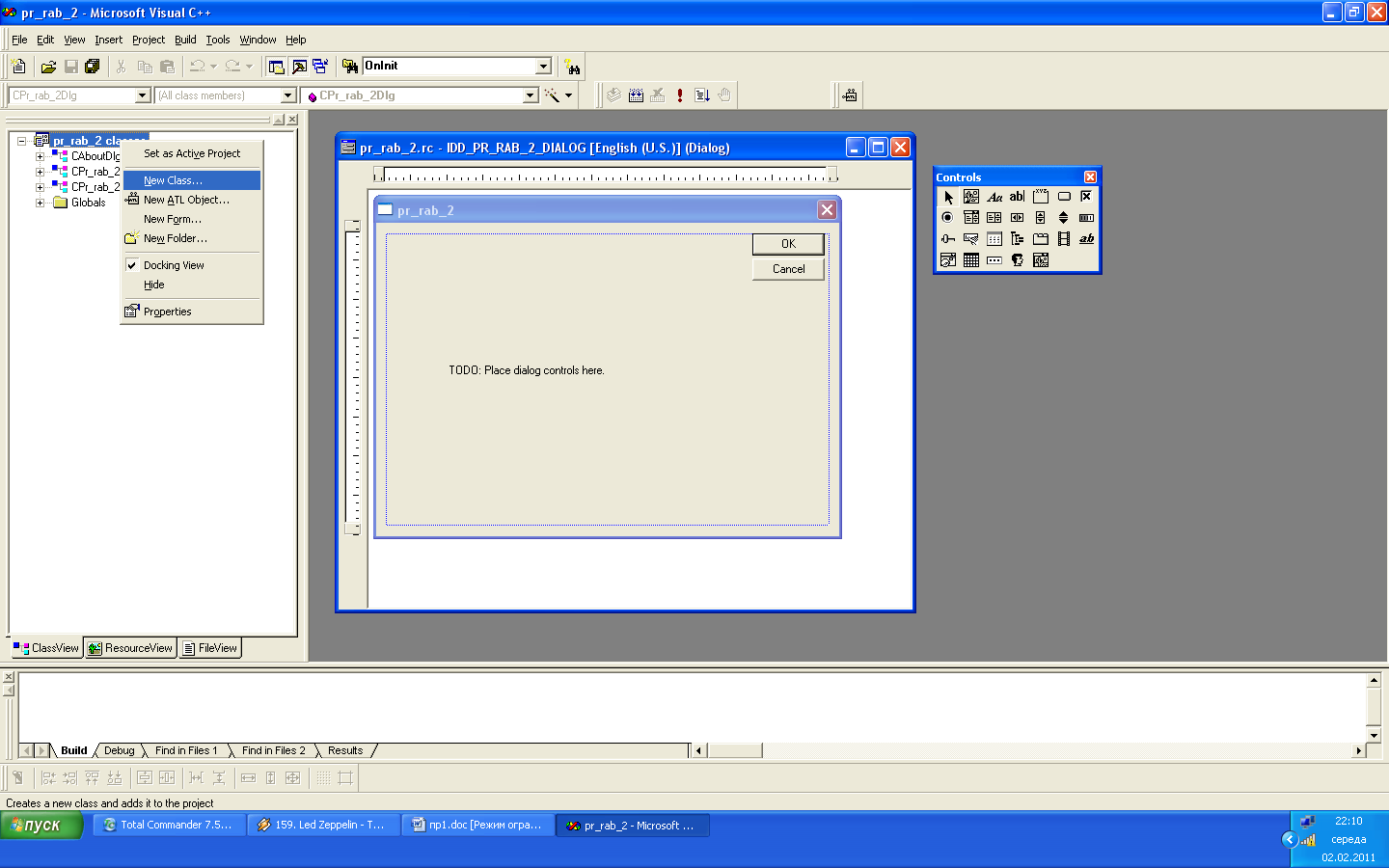This screenshot has width=1389, height=868.
Task: Choose the Edit Box control tool
Action: click(1018, 197)
